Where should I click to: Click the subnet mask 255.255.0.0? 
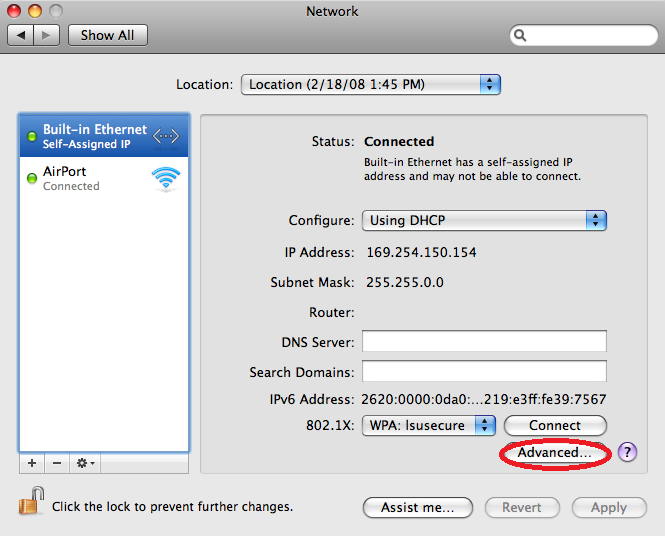(x=405, y=282)
